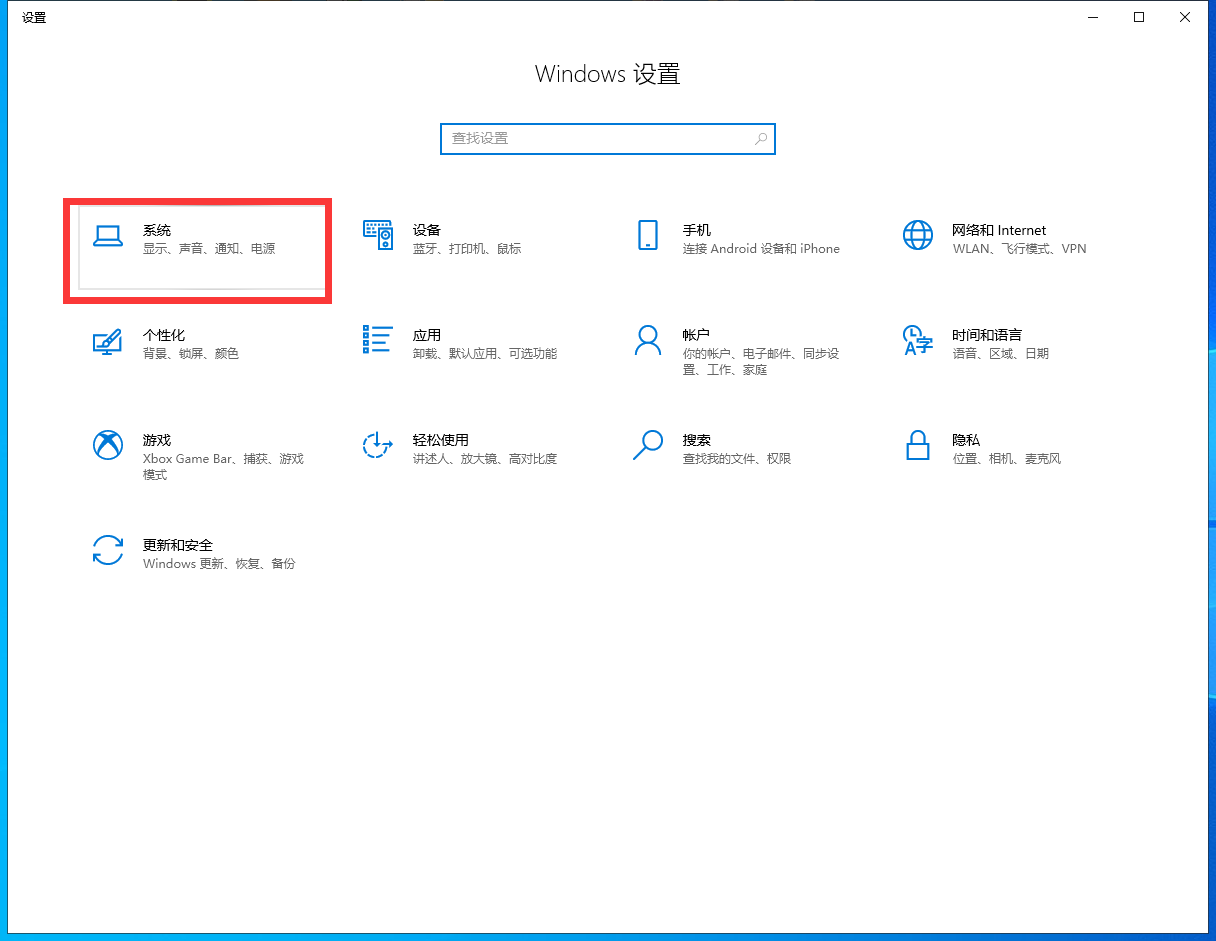The height and width of the screenshot is (941, 1216).
Task: Open the 时间和语言 clock-letter icon
Action: [x=917, y=340]
